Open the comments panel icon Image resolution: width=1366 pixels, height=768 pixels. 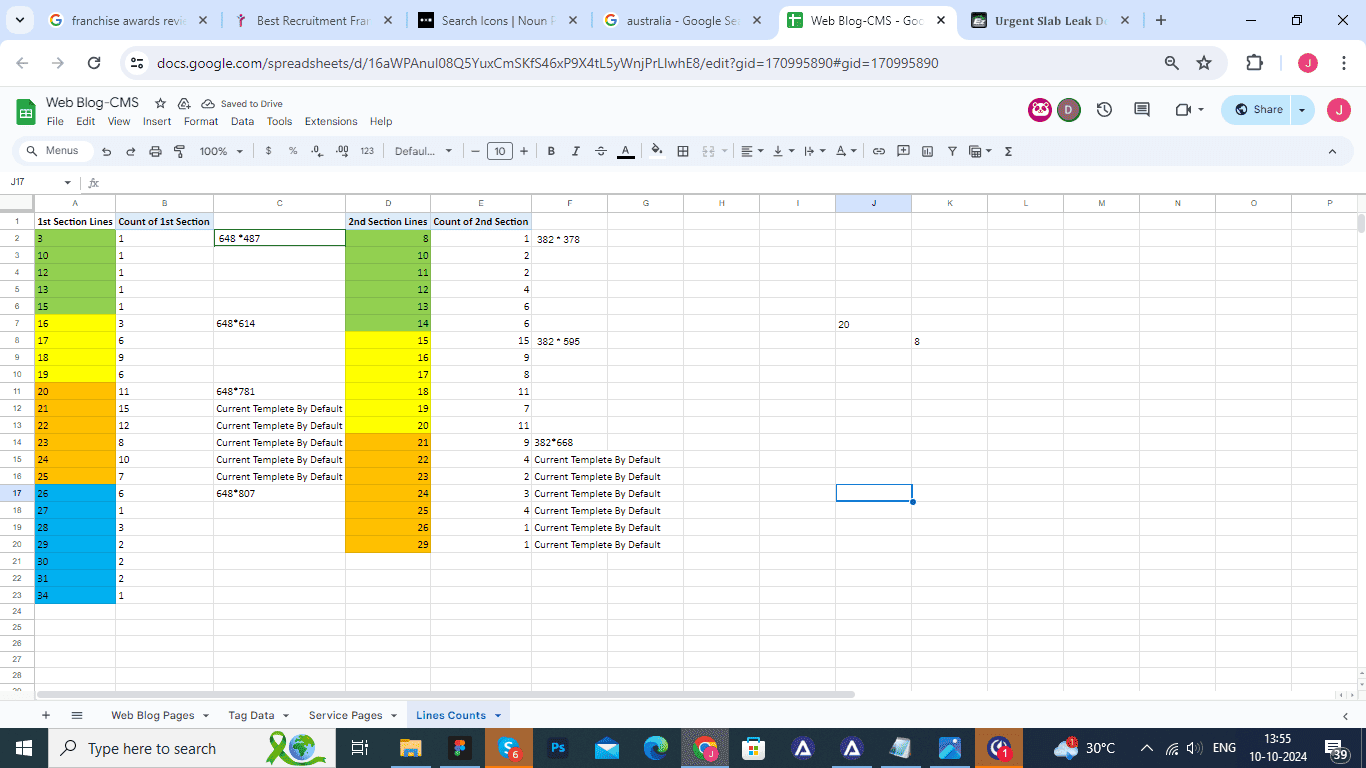(x=1141, y=110)
